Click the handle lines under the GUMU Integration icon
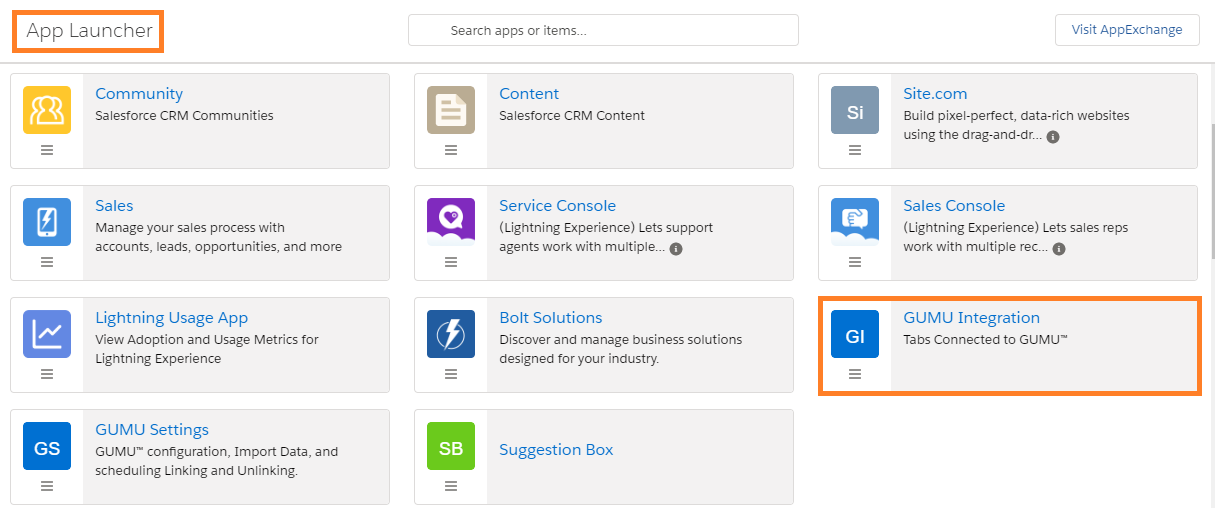The height and width of the screenshot is (508, 1215). tap(855, 374)
